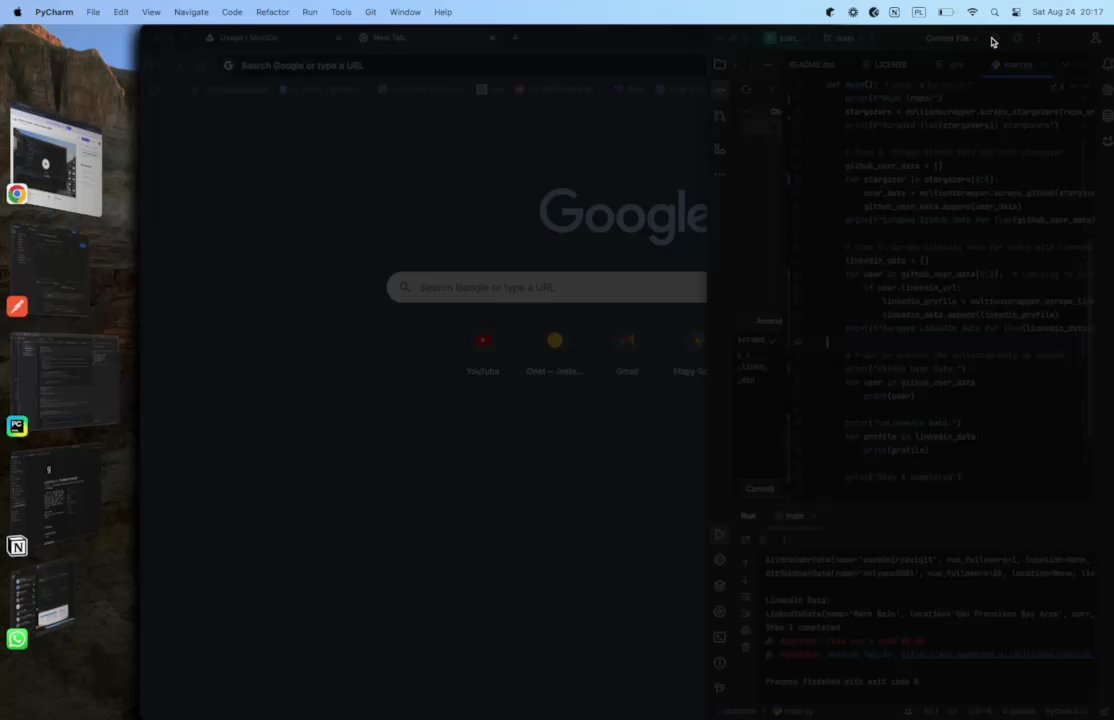
Task: Open the YouTube shortcut tile
Action: [483, 352]
